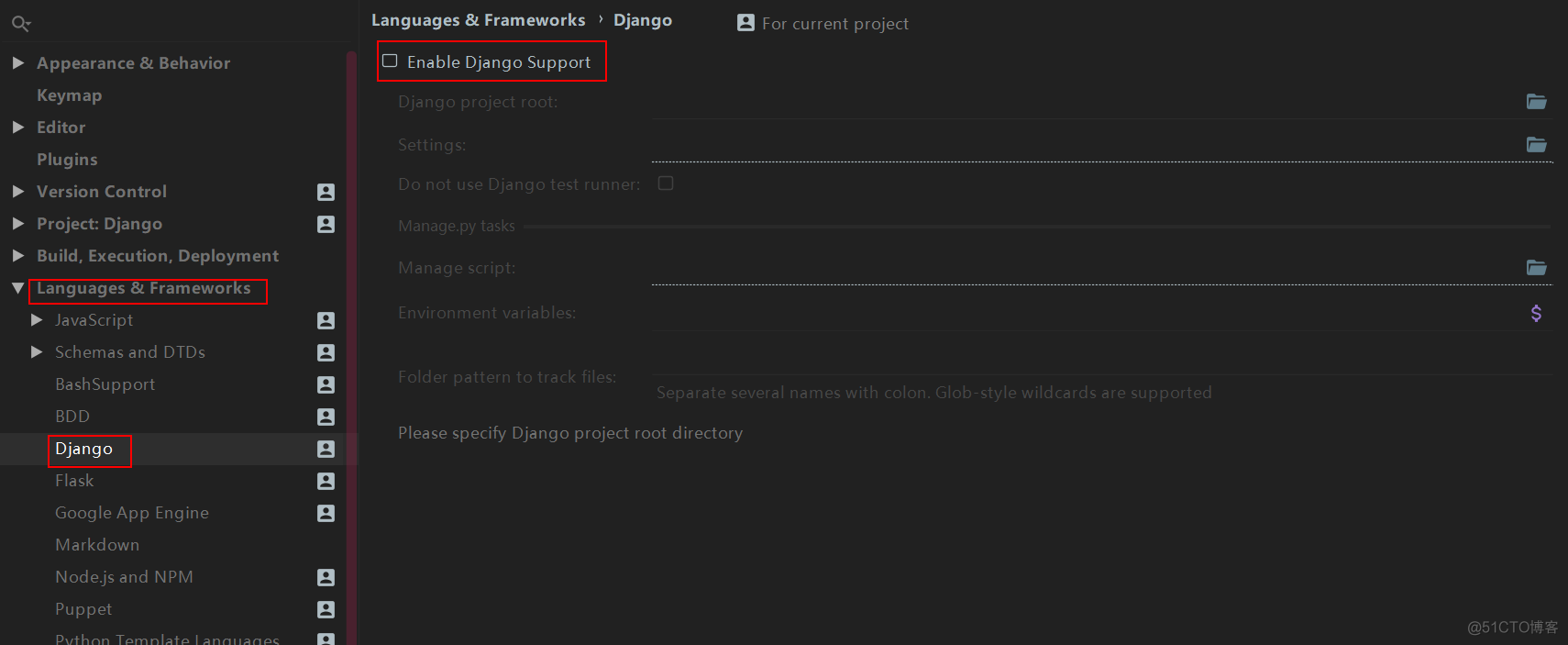
Task: Select Google App Engine settings item
Action: [x=132, y=513]
